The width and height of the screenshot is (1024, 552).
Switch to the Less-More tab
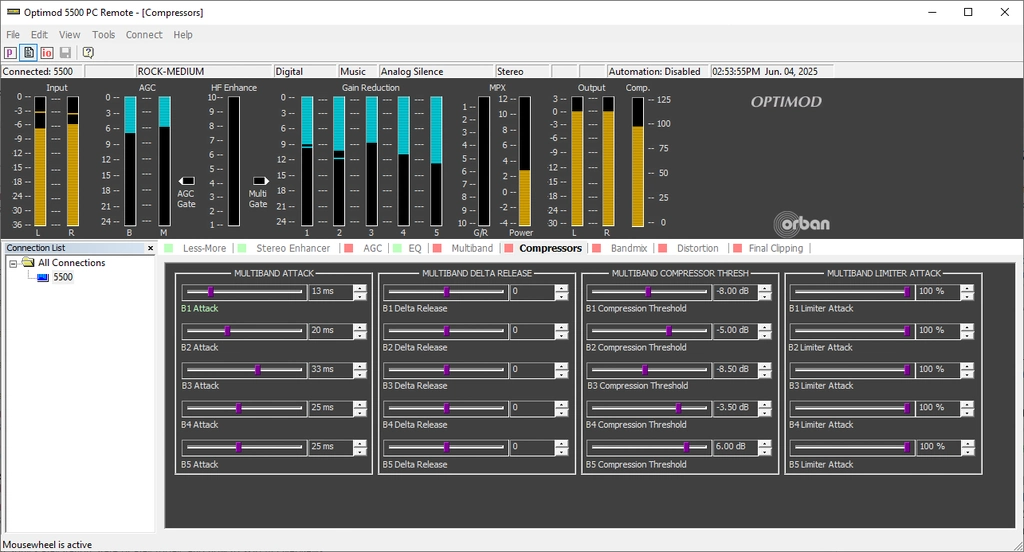click(204, 248)
